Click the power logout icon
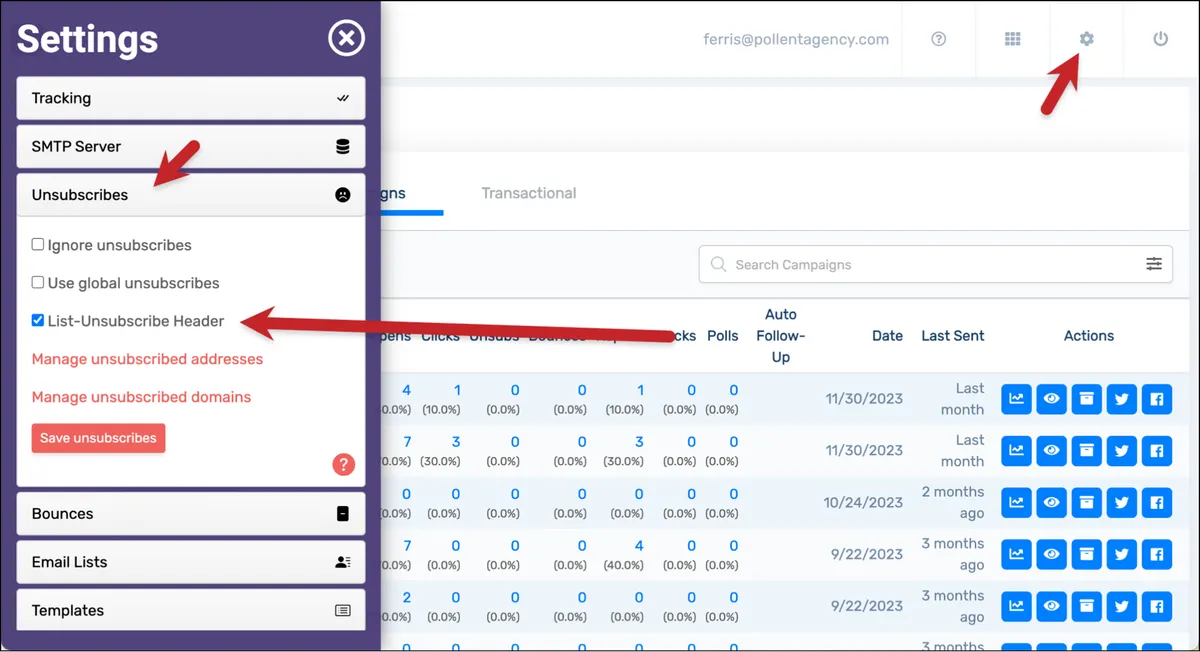The width and height of the screenshot is (1200, 652). tap(1160, 39)
